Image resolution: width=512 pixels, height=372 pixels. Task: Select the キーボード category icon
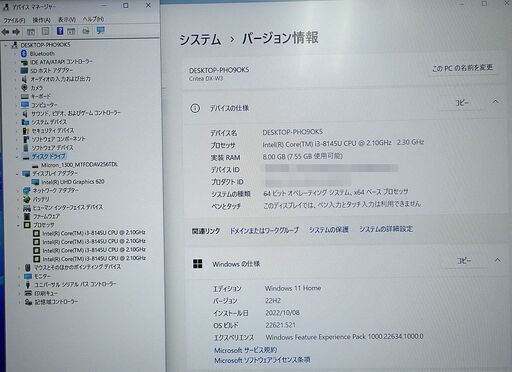(24, 96)
